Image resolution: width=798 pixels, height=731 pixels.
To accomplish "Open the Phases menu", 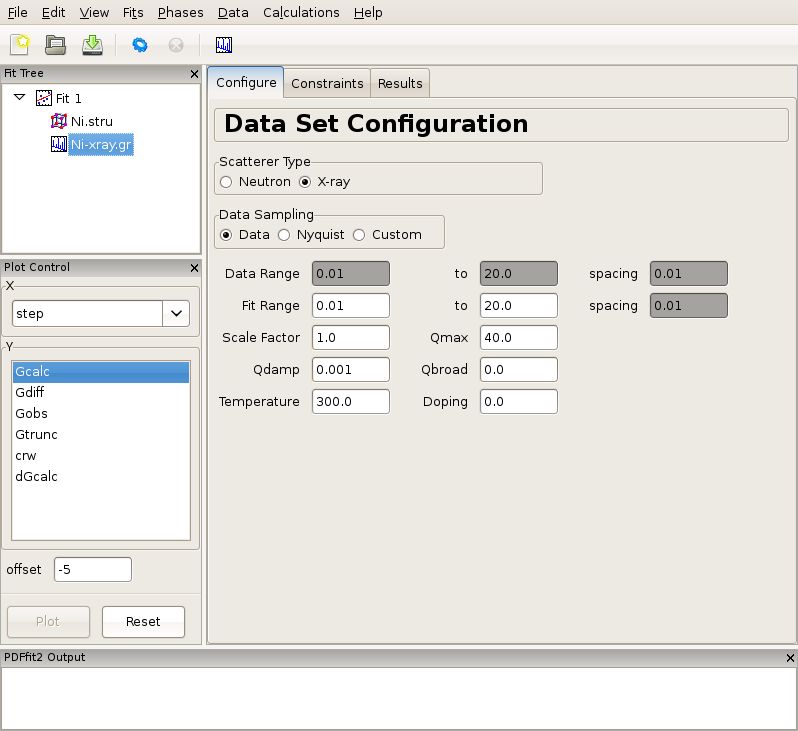I will (181, 13).
